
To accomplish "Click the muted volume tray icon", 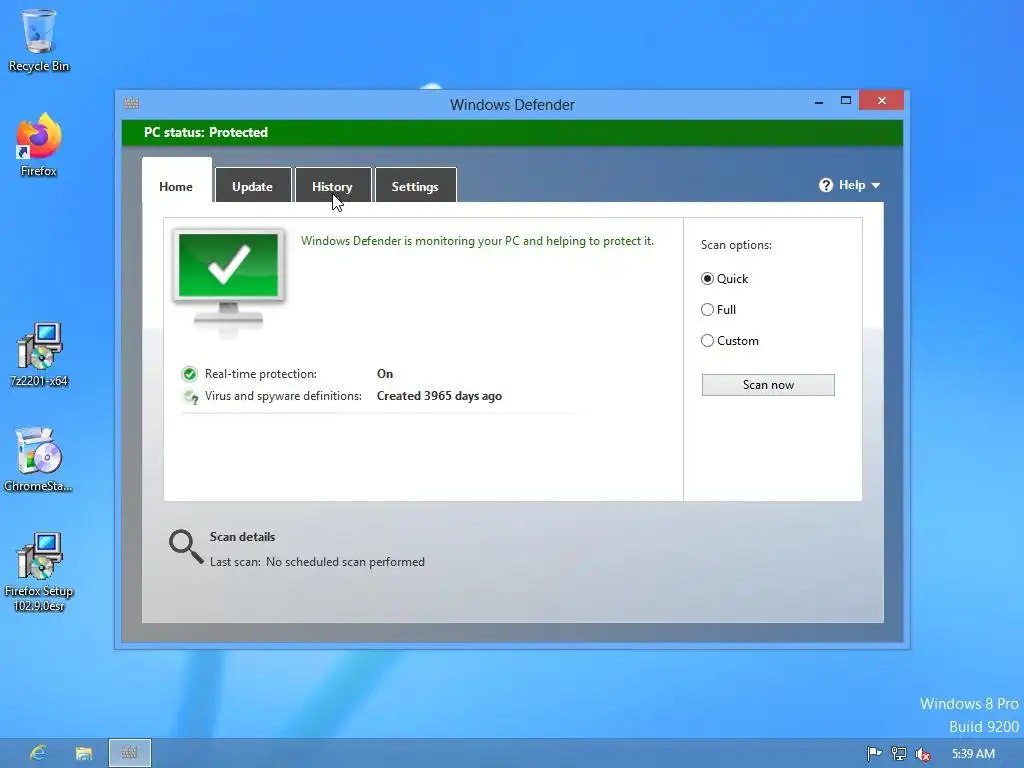I will [x=923, y=754].
